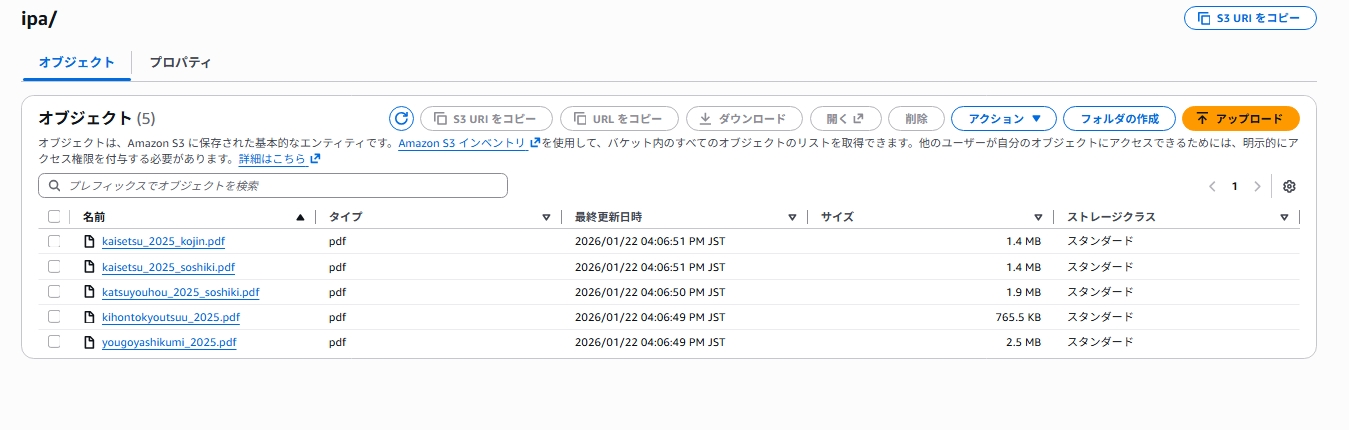Go to next page arrow

pos(1257,186)
